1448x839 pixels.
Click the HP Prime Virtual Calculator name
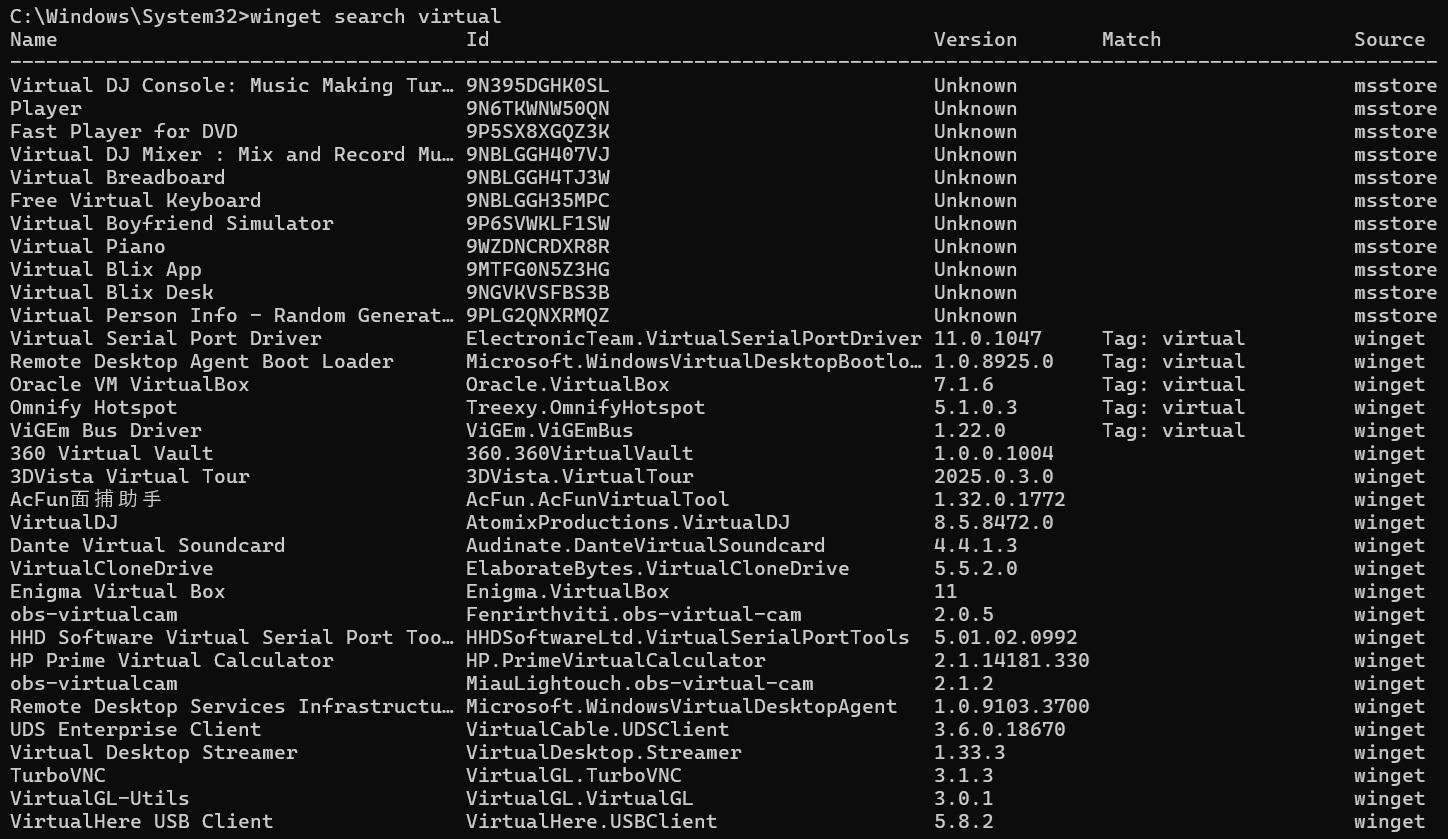tap(172, 660)
